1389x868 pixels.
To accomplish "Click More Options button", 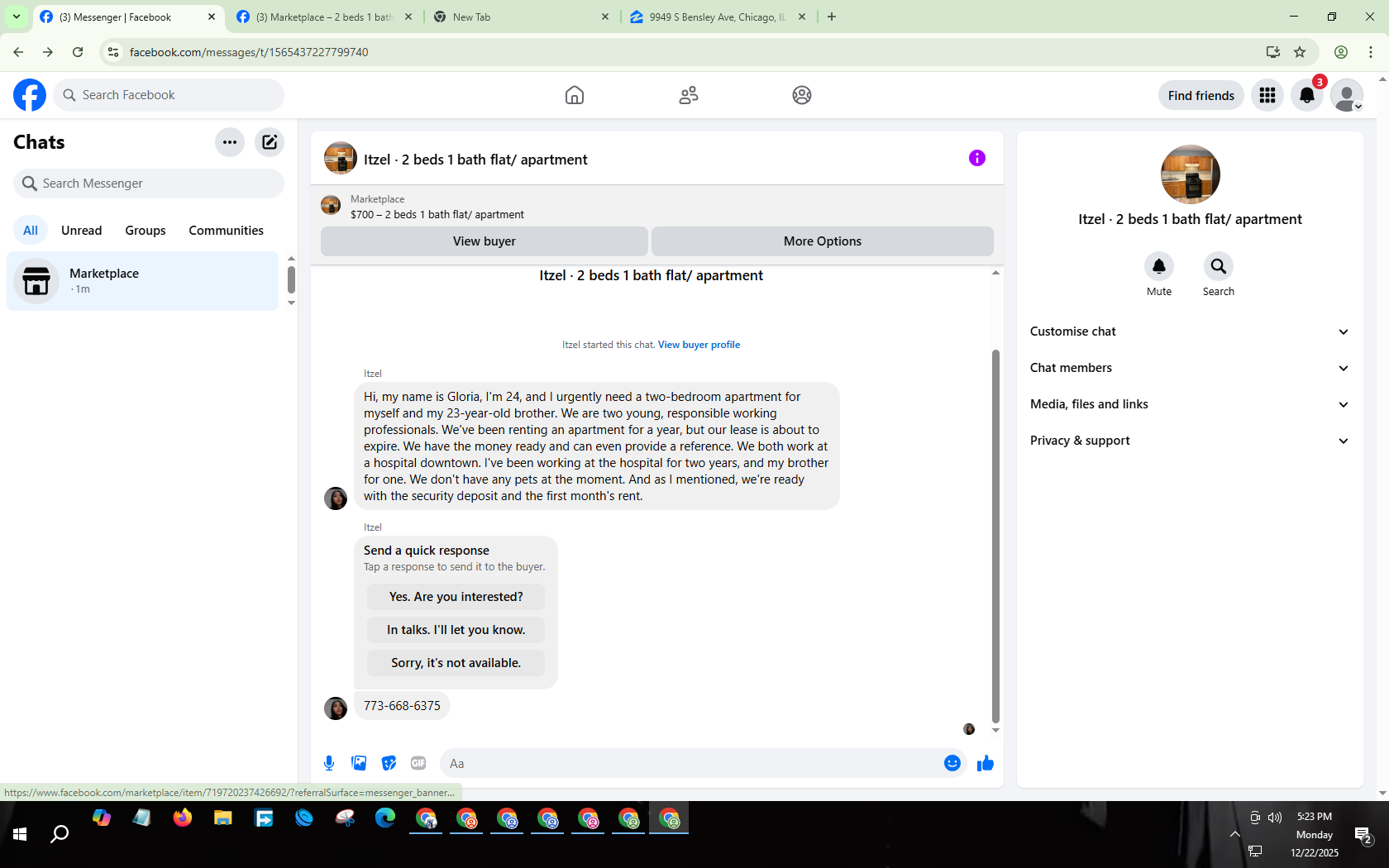I will click(823, 241).
